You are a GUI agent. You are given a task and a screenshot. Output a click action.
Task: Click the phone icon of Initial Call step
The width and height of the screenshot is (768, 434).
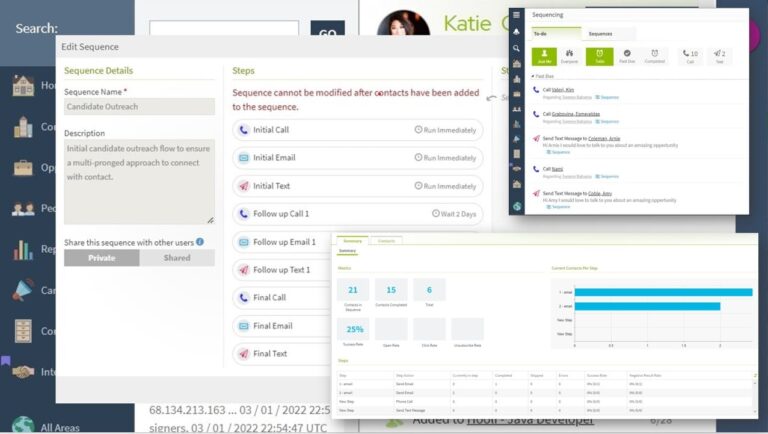[x=243, y=130]
